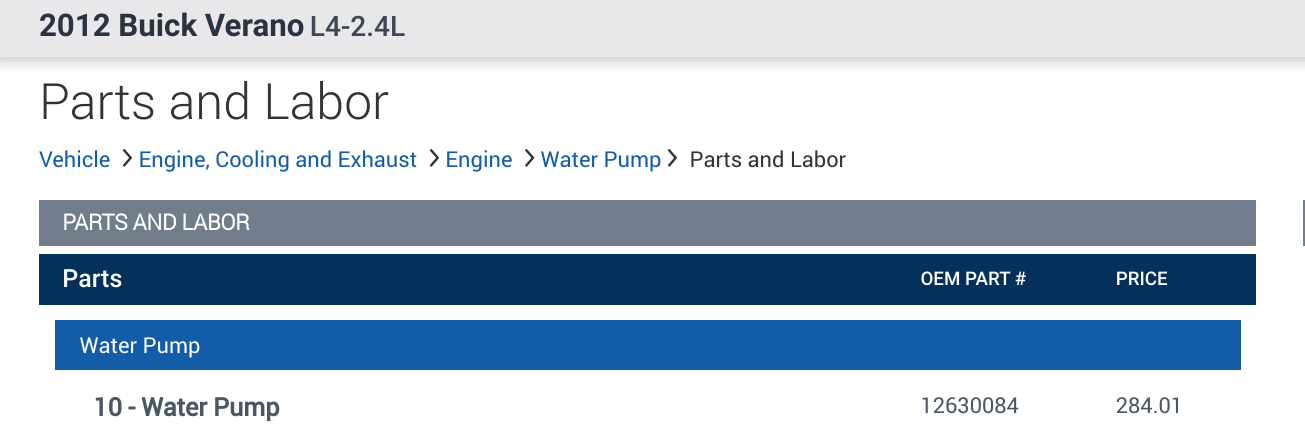Image resolution: width=1305 pixels, height=433 pixels.
Task: Click chevron before Parts and Labor breadcrumb
Action: (673, 159)
